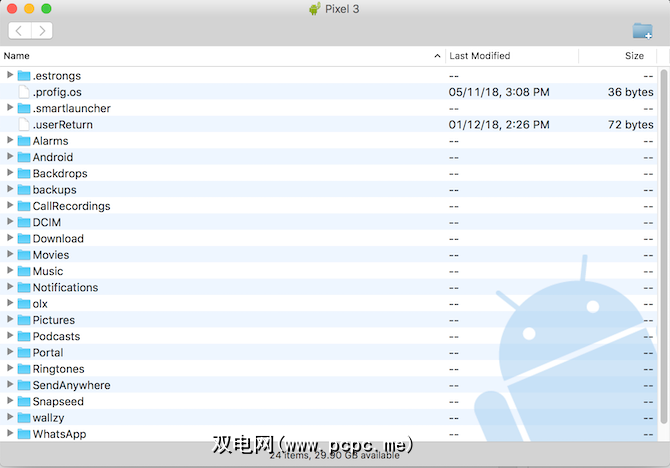Sort by the Name column header
The width and height of the screenshot is (670, 468).
pyautogui.click(x=222, y=56)
